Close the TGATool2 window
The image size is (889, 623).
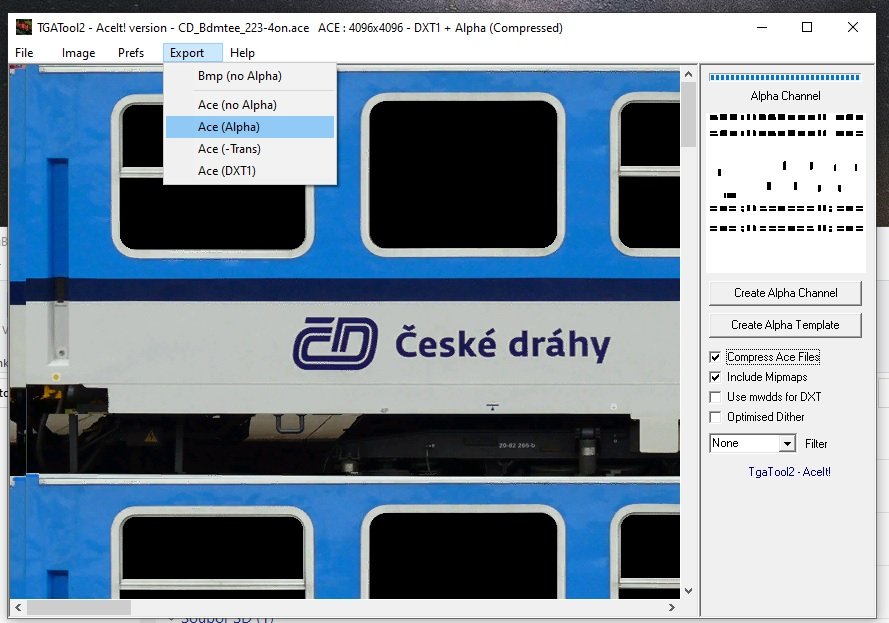pyautogui.click(x=853, y=28)
